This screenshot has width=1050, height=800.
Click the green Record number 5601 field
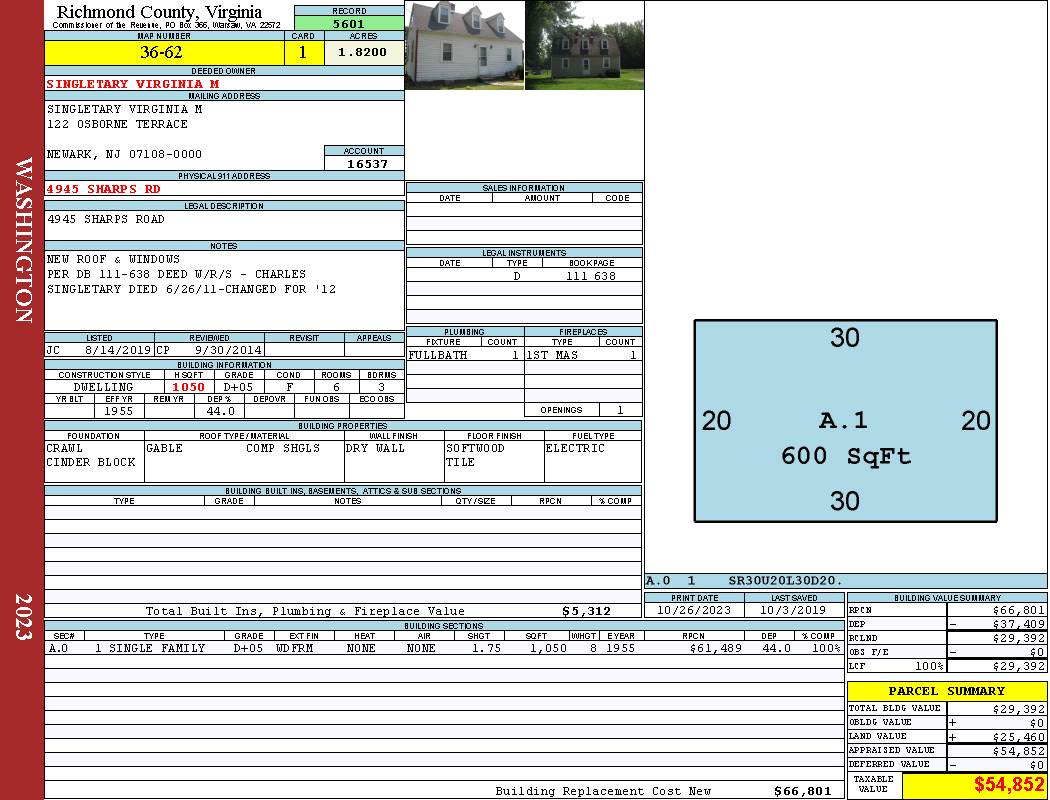pos(349,23)
